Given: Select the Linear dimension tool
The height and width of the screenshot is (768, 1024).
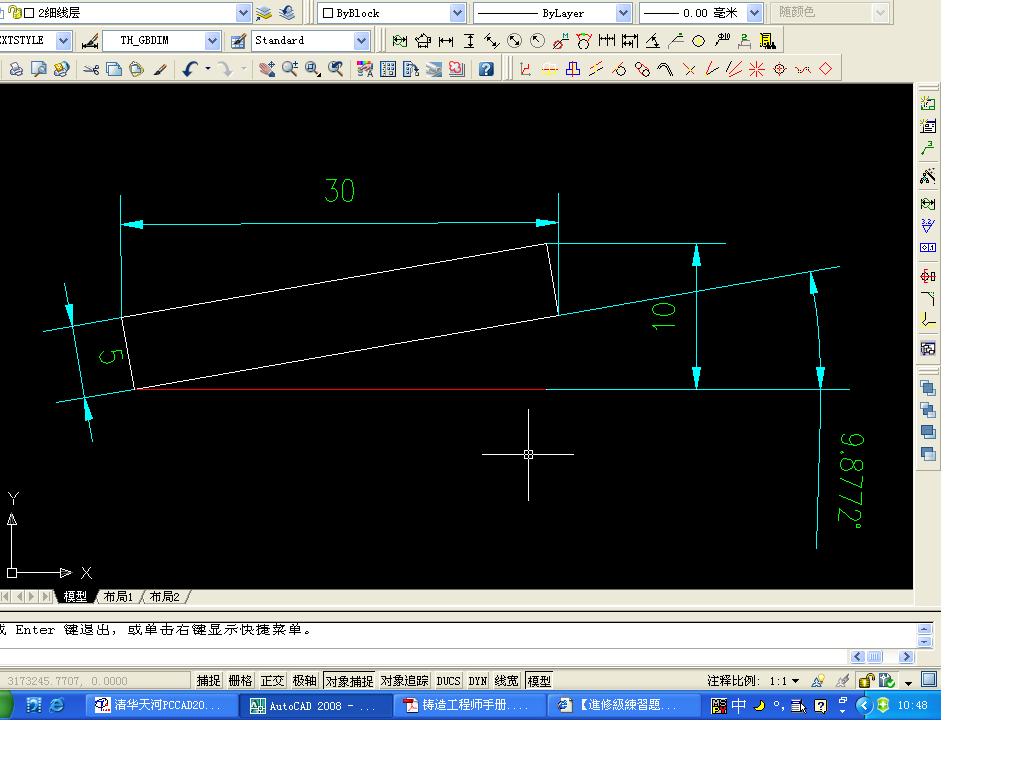Looking at the screenshot, I should (446, 41).
